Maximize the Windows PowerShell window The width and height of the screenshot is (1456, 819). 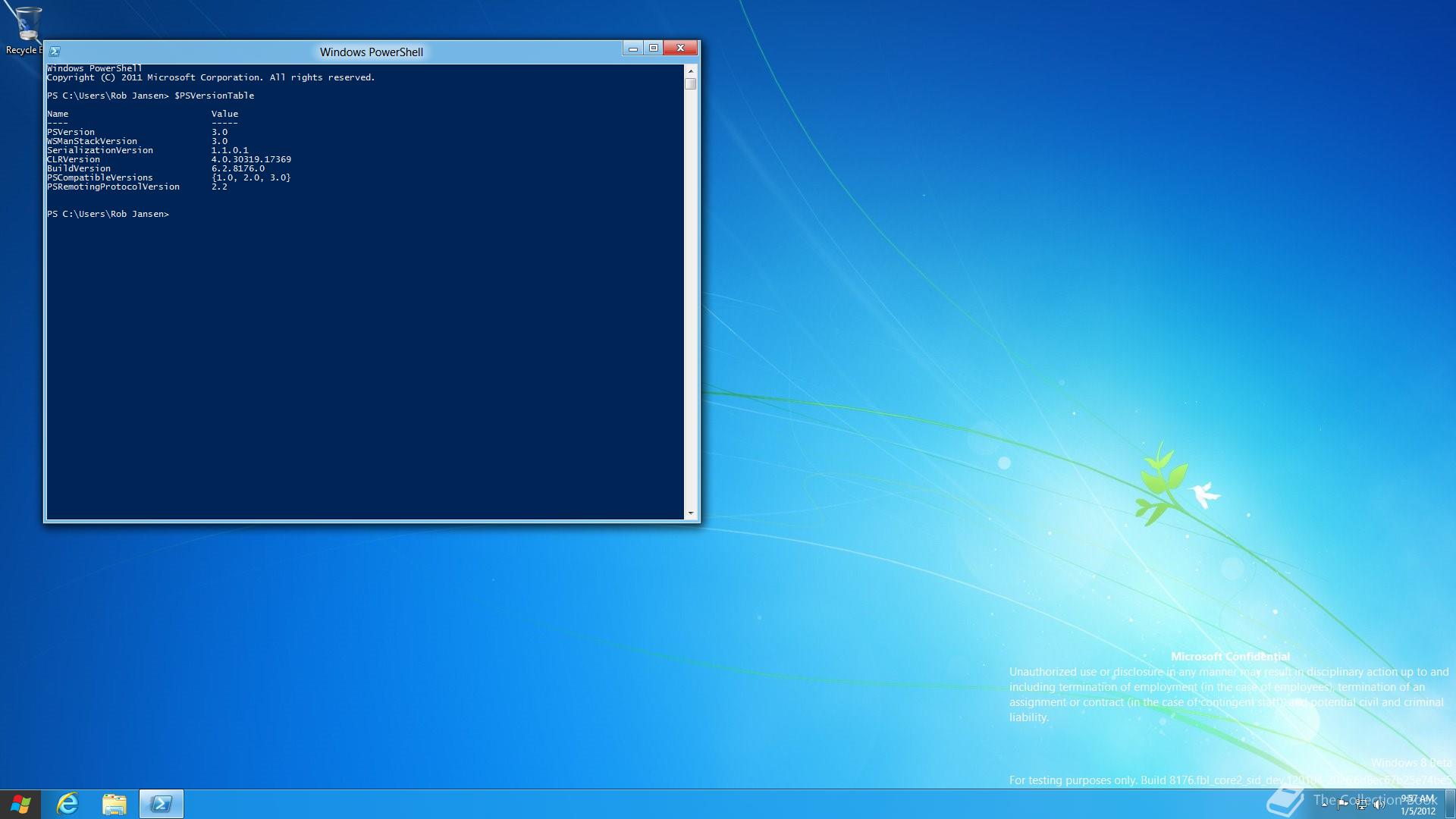pos(654,49)
